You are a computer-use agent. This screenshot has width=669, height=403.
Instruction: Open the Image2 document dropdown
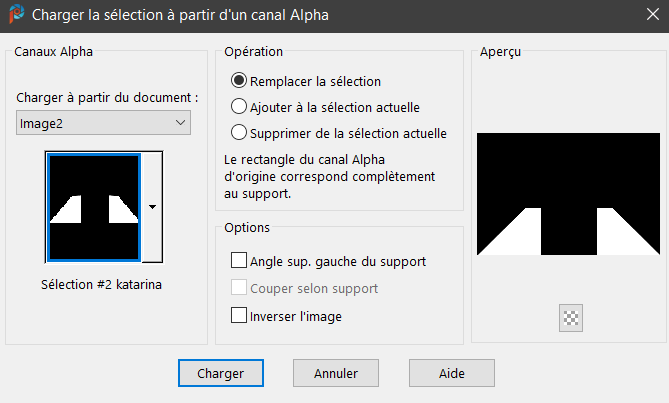104,122
